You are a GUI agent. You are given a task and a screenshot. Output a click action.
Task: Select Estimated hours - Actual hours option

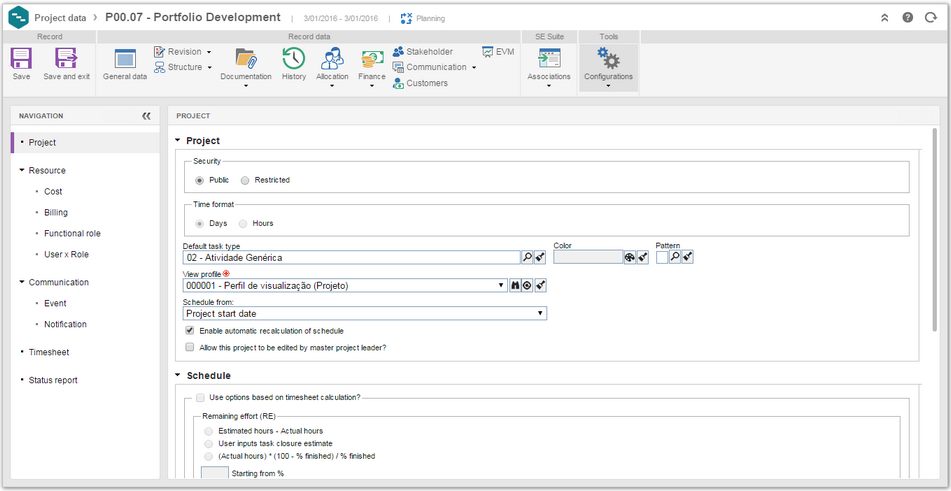pyautogui.click(x=209, y=431)
